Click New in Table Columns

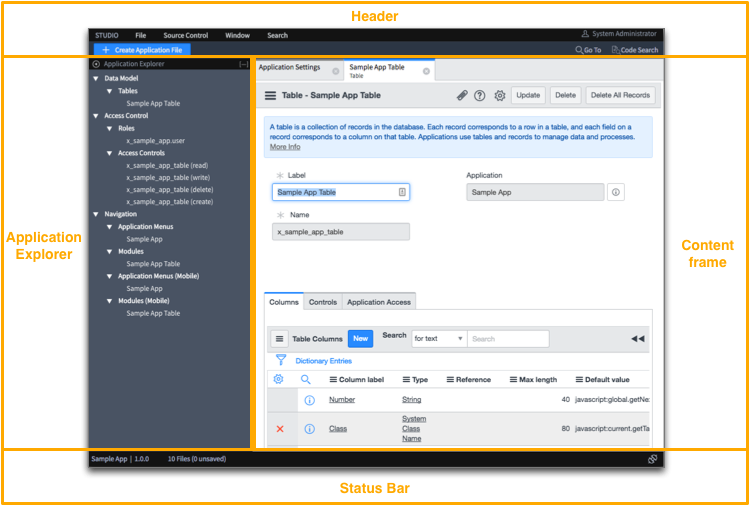(361, 339)
